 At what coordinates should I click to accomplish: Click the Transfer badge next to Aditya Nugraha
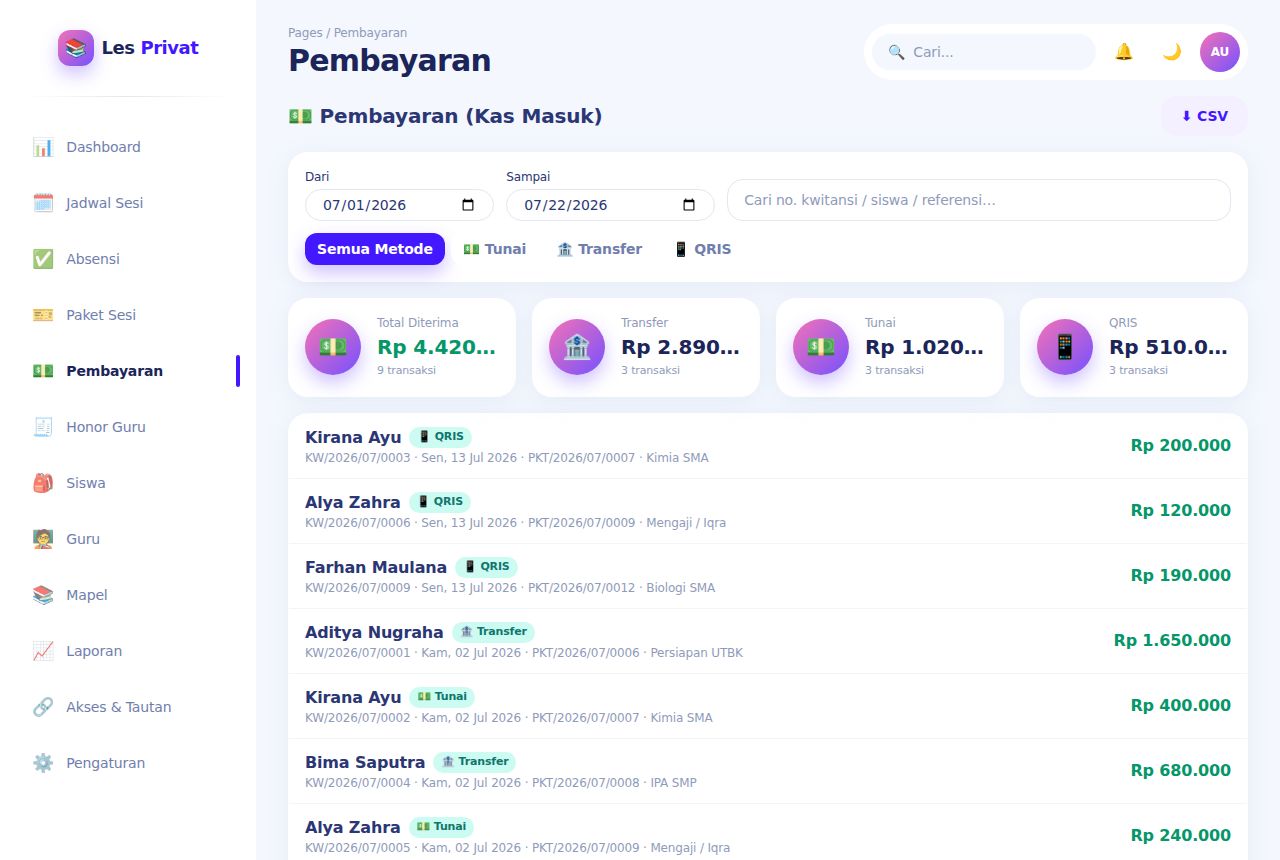pos(493,632)
